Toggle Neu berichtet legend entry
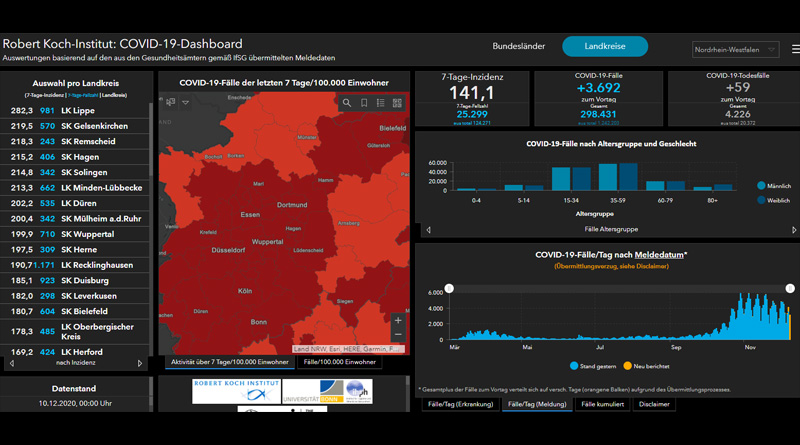Screen dimensions: 800x445 click(x=646, y=366)
